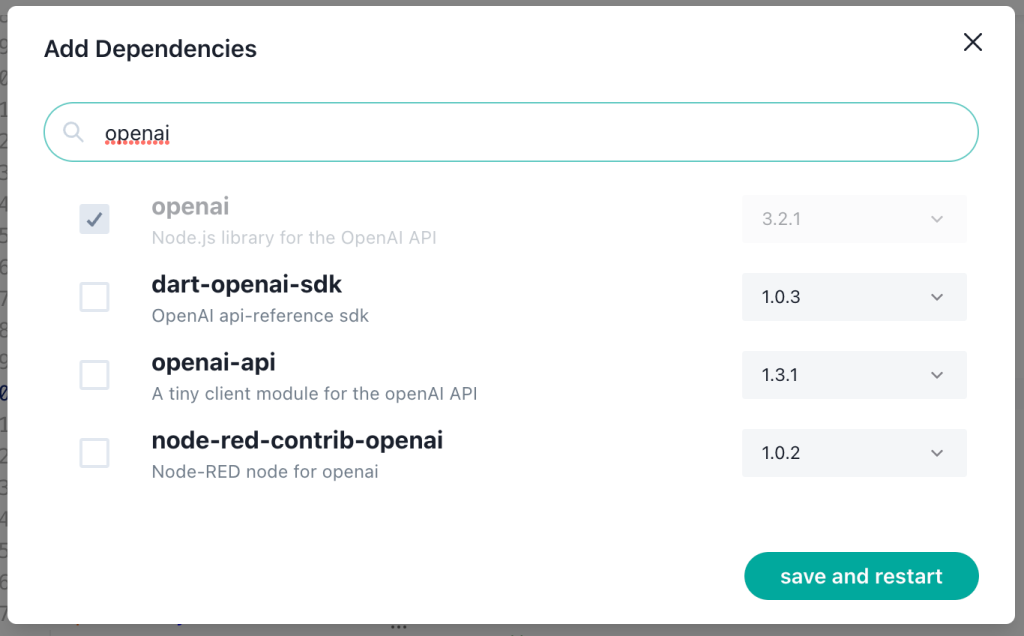Open the openai 3.2.1 version dropdown
The image size is (1024, 636).
pos(854,219)
